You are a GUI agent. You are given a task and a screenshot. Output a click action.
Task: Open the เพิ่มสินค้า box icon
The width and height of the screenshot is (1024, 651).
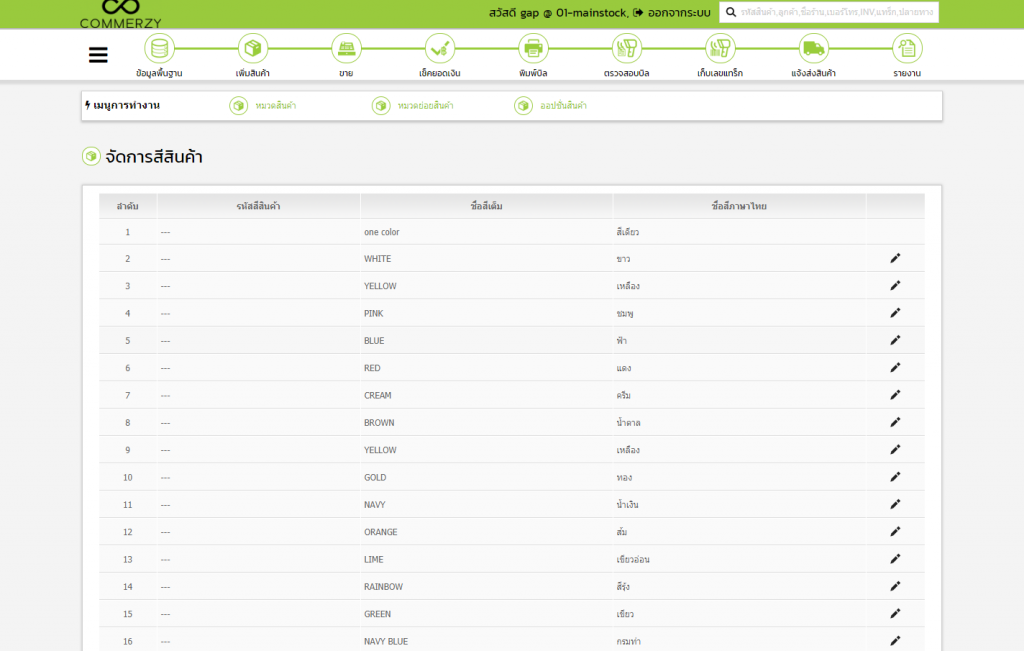253,48
